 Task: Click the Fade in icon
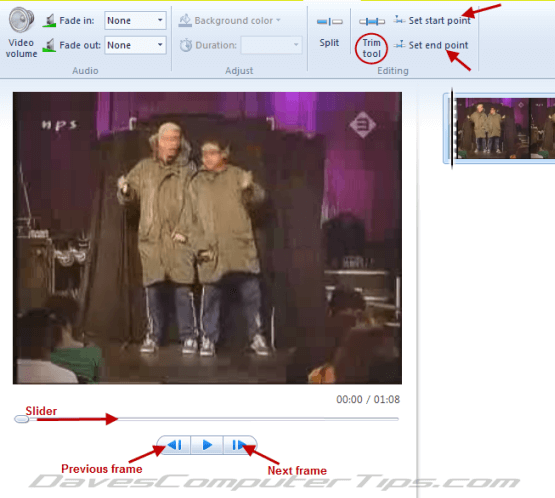[49, 21]
